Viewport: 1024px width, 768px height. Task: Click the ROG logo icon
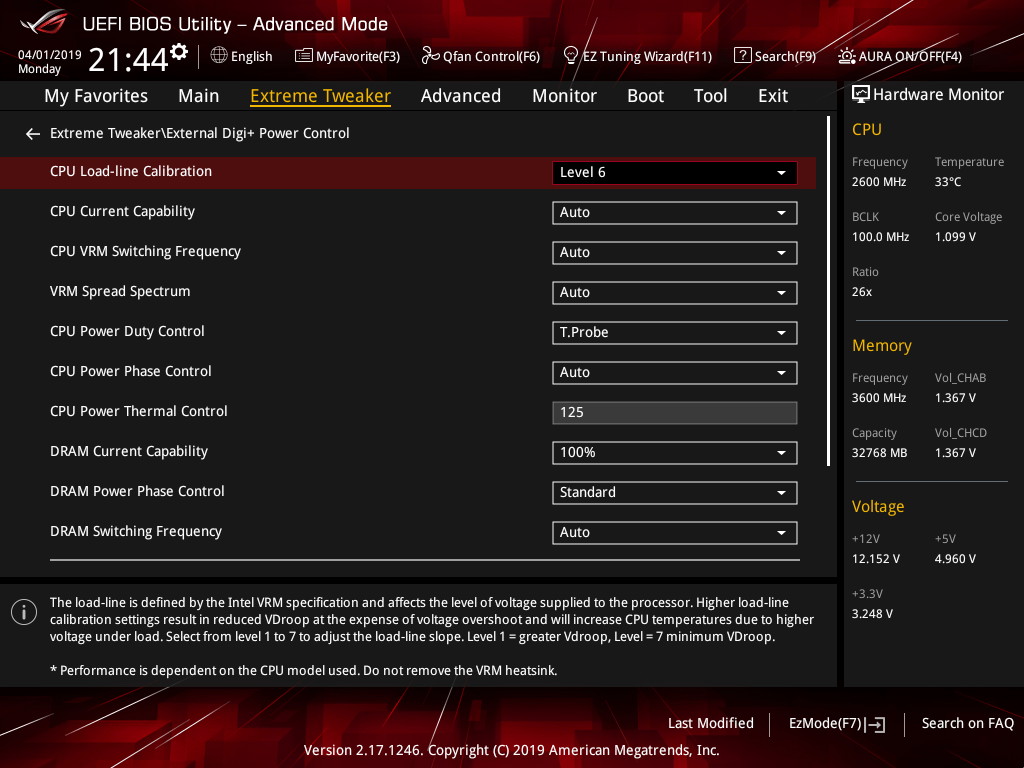pos(43,23)
